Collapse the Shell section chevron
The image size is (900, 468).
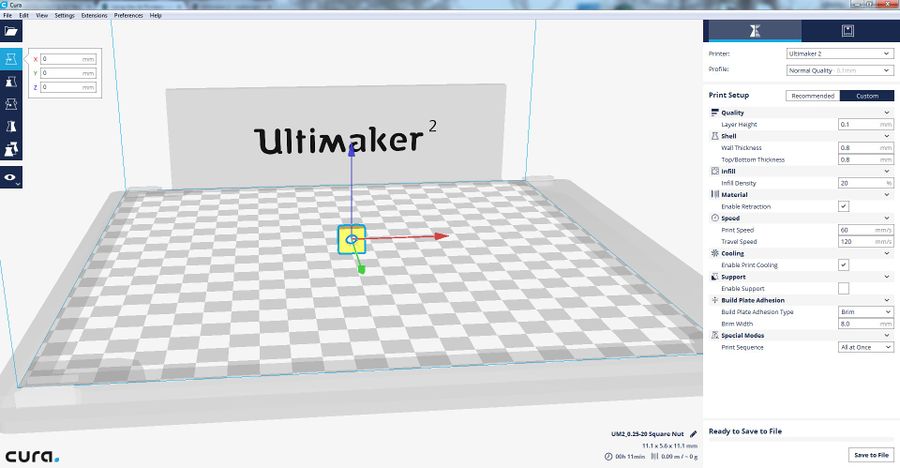[x=887, y=137]
